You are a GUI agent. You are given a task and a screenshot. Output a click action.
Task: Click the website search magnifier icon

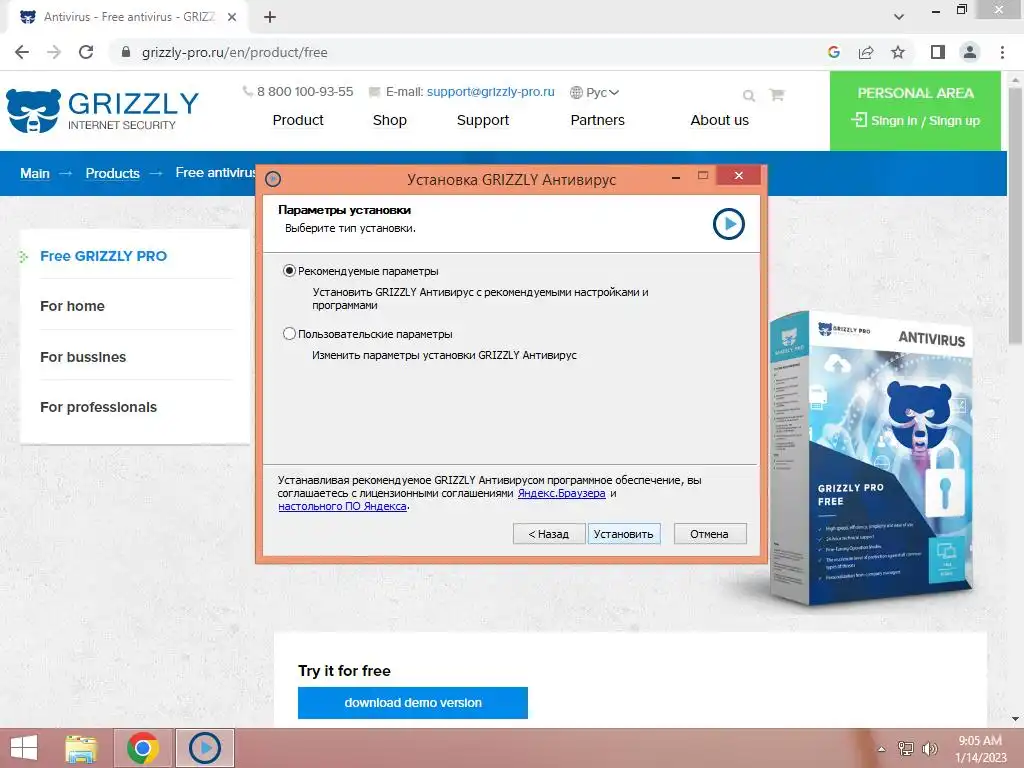(749, 95)
